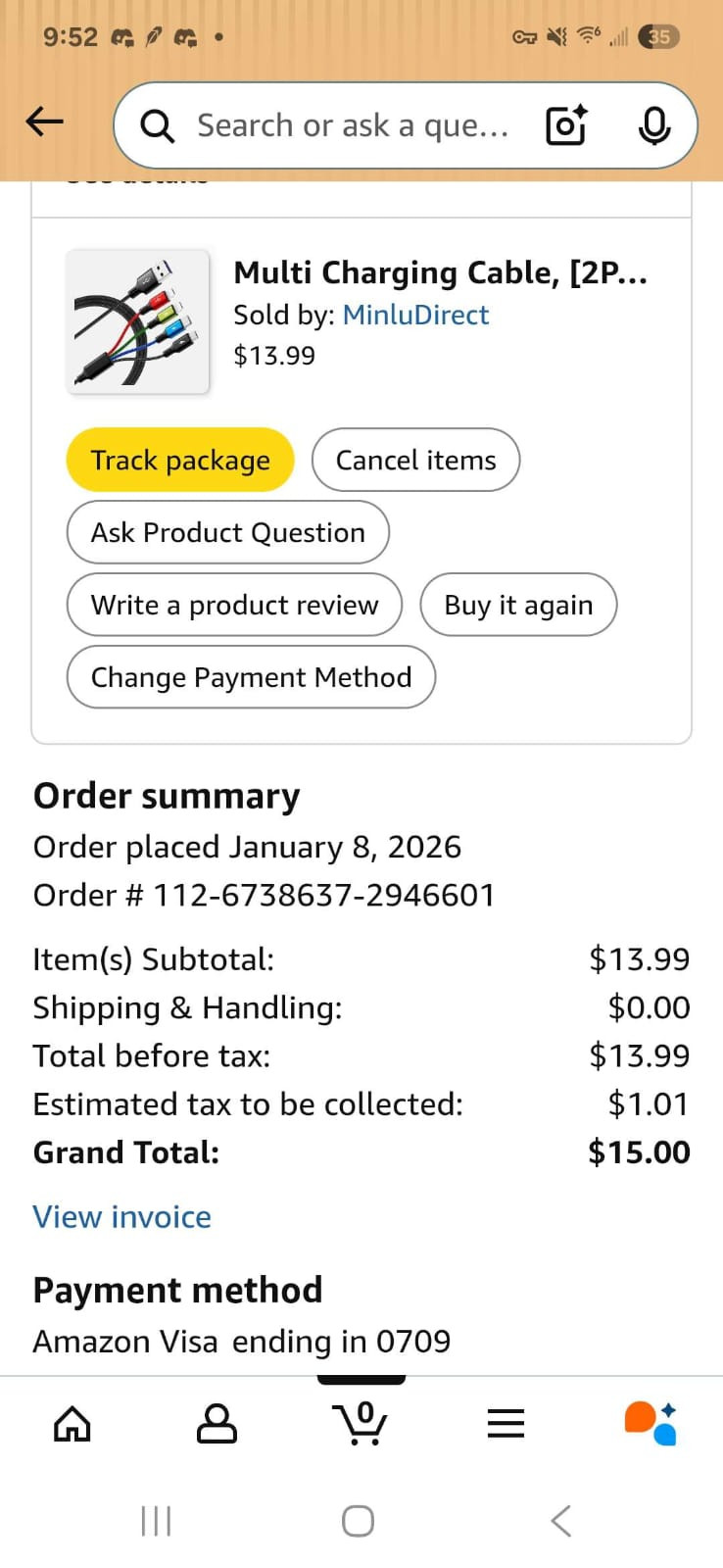Tap Cancel items button

(415, 461)
